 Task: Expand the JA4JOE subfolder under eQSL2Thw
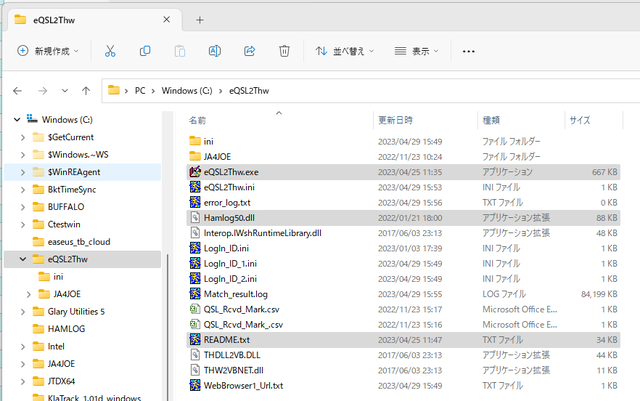click(29, 294)
